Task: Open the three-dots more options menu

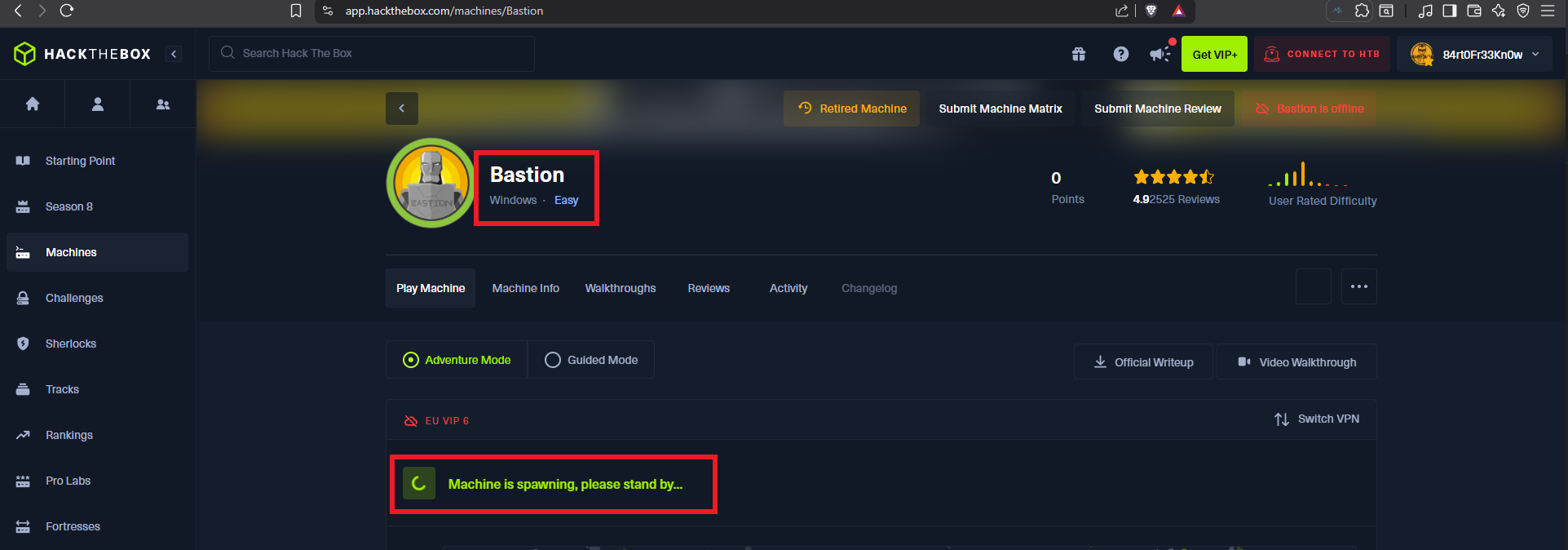Action: (1359, 286)
